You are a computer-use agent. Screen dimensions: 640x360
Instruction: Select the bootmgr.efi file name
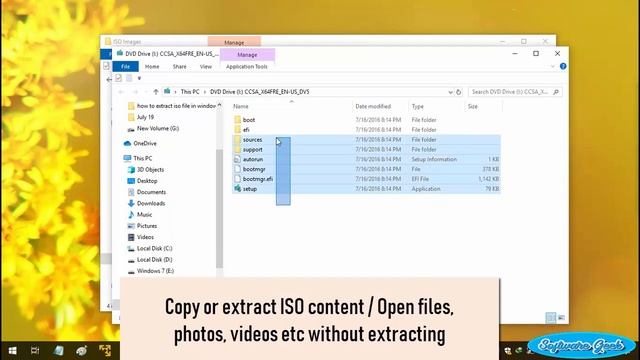pyautogui.click(x=258, y=179)
